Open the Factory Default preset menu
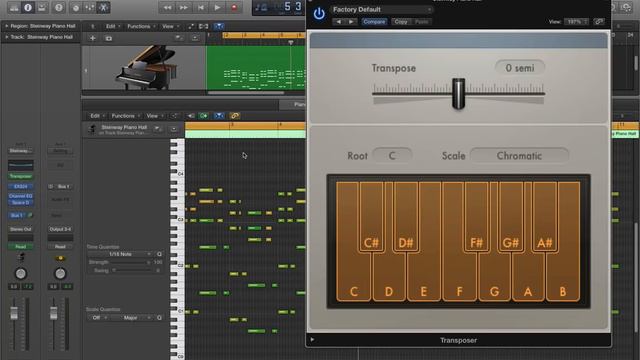 pos(381,9)
